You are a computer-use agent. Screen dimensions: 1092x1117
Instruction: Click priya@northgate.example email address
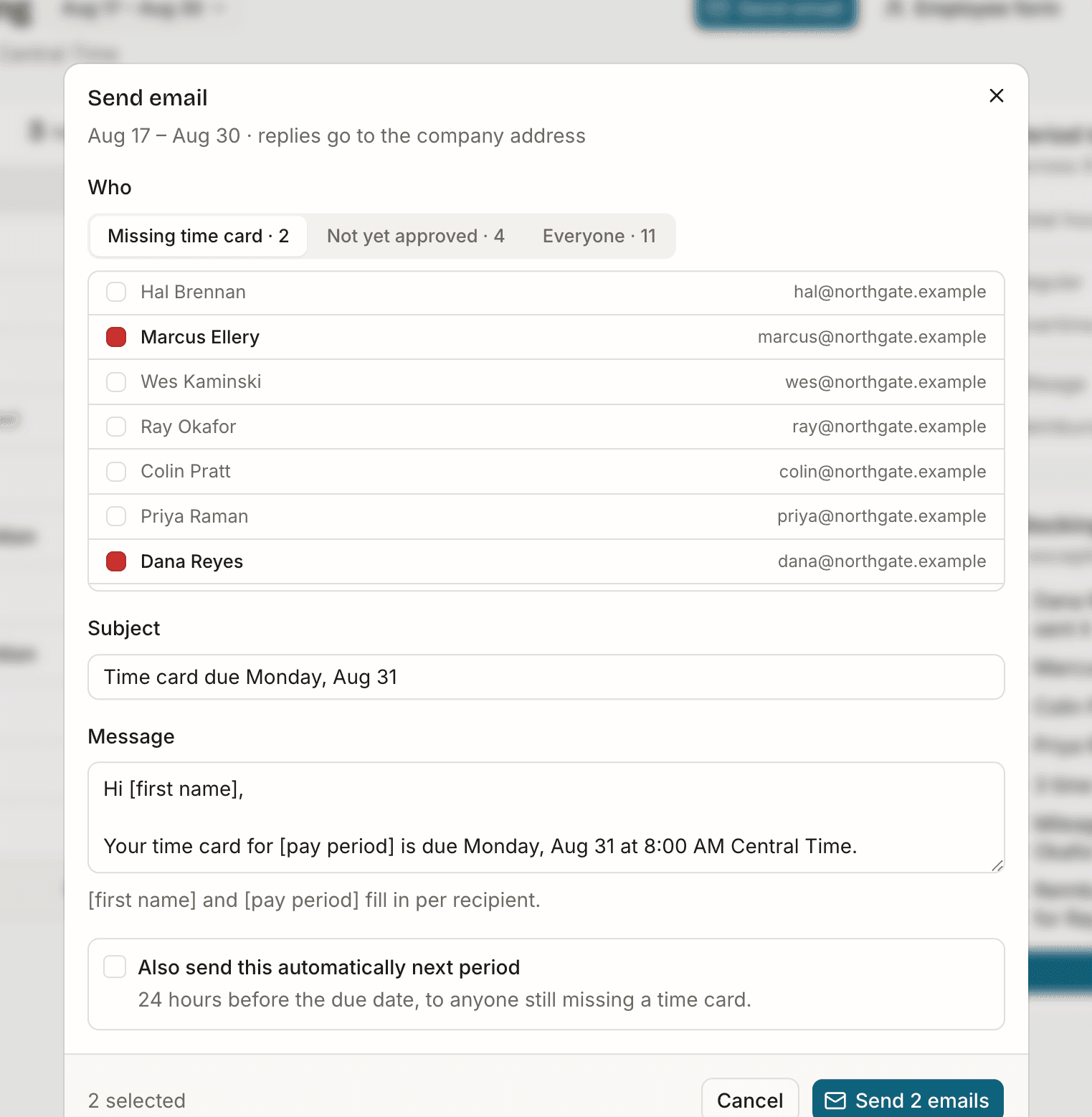click(882, 516)
